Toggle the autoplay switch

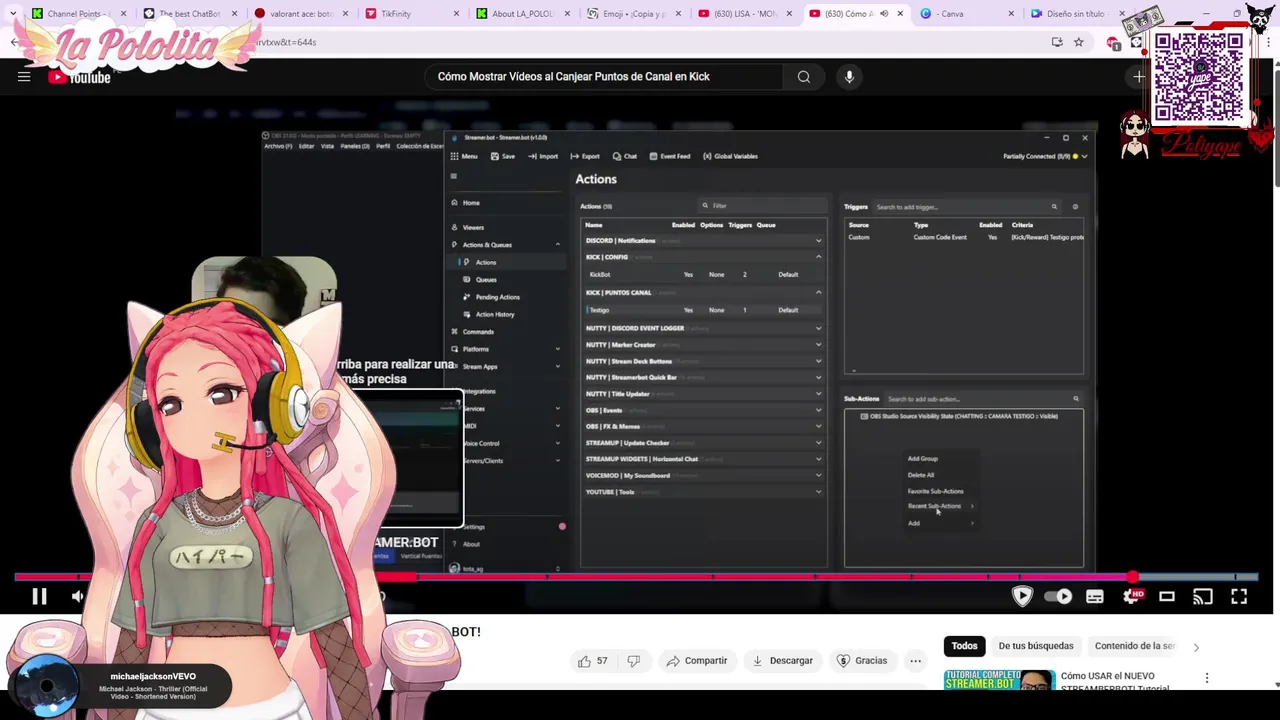tap(1058, 597)
